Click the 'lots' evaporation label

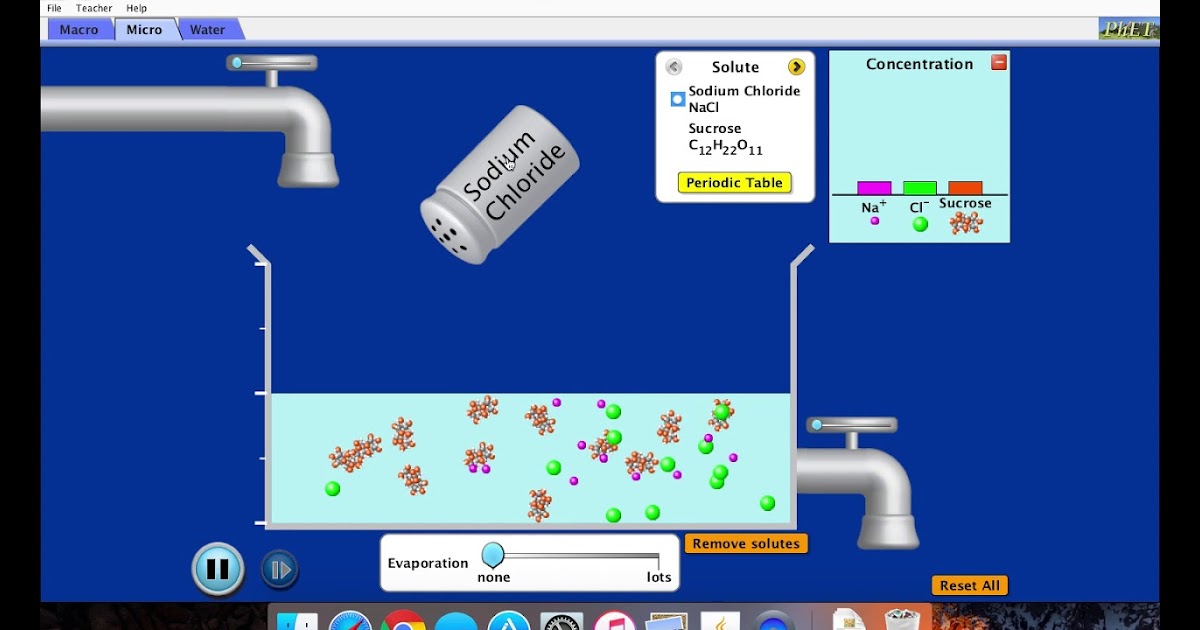(x=659, y=577)
